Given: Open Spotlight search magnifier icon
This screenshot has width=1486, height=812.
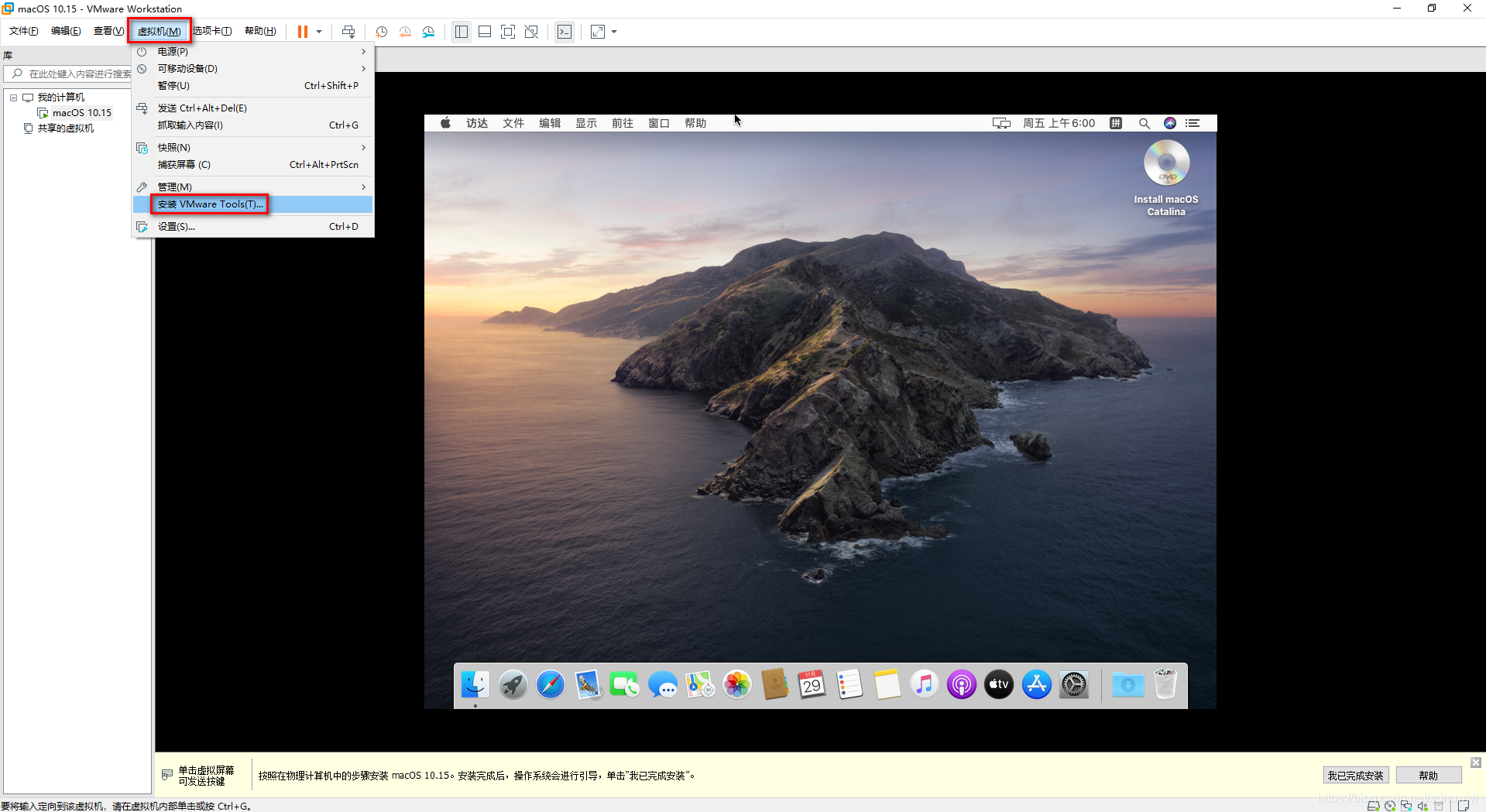Looking at the screenshot, I should point(1144,123).
